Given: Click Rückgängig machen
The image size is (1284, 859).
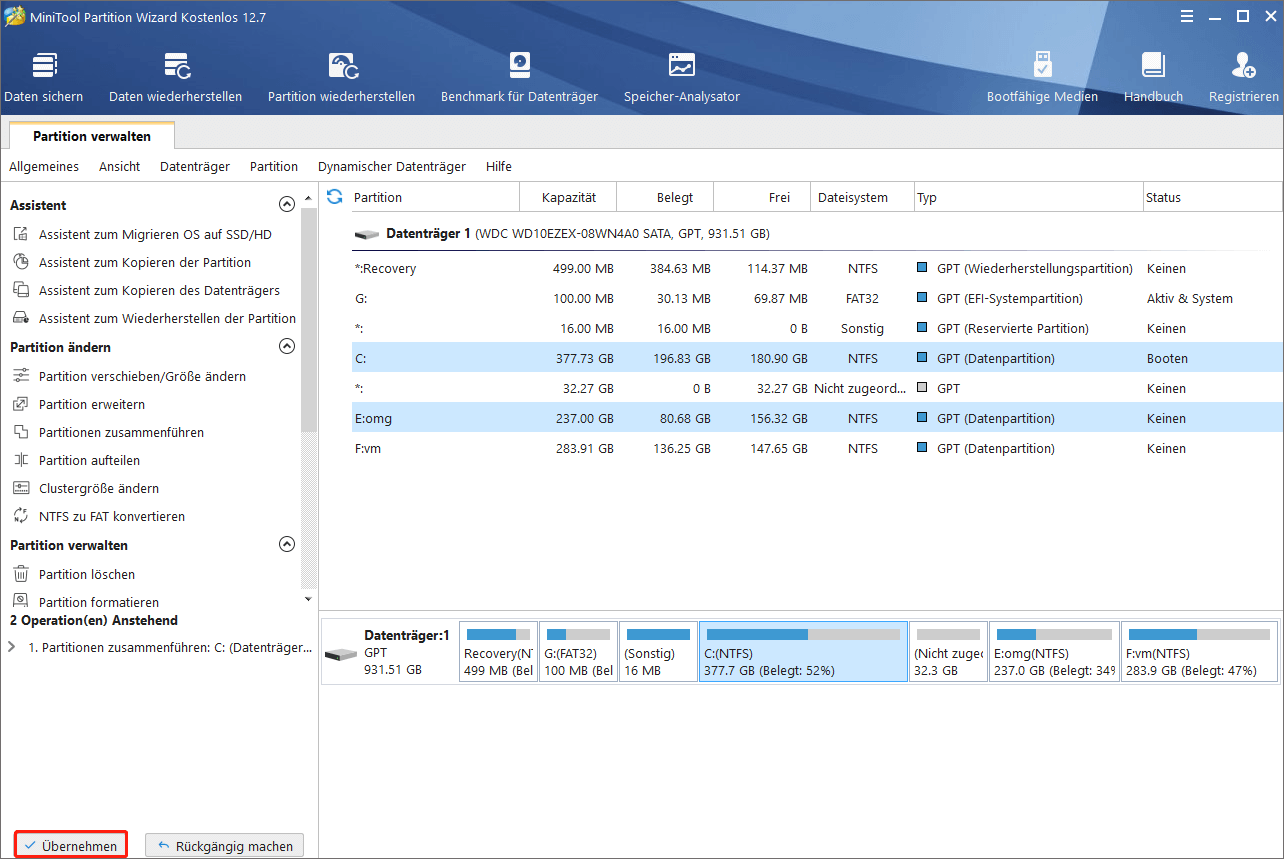Looking at the screenshot, I should [224, 845].
